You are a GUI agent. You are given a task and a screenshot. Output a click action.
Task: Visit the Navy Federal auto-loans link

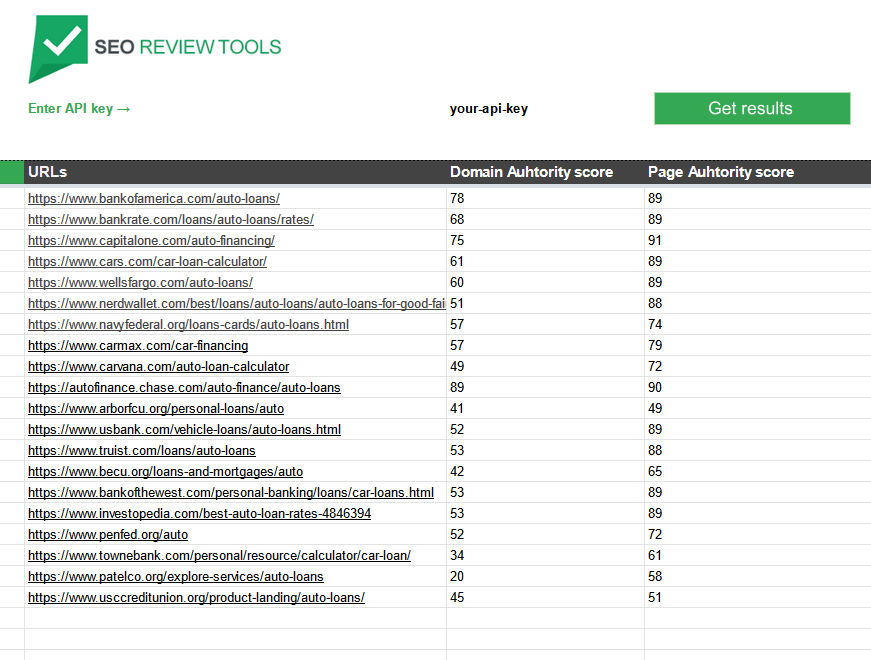188,324
